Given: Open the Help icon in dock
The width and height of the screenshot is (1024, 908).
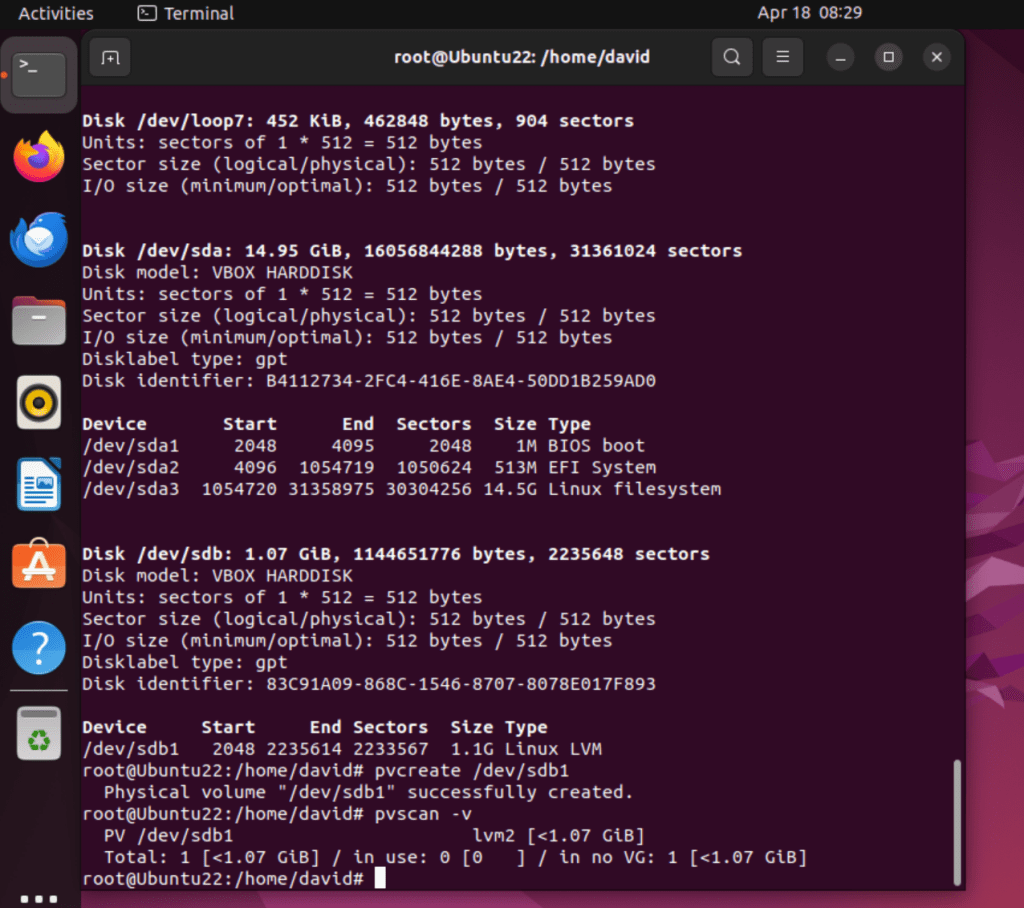Looking at the screenshot, I should click(x=39, y=649).
